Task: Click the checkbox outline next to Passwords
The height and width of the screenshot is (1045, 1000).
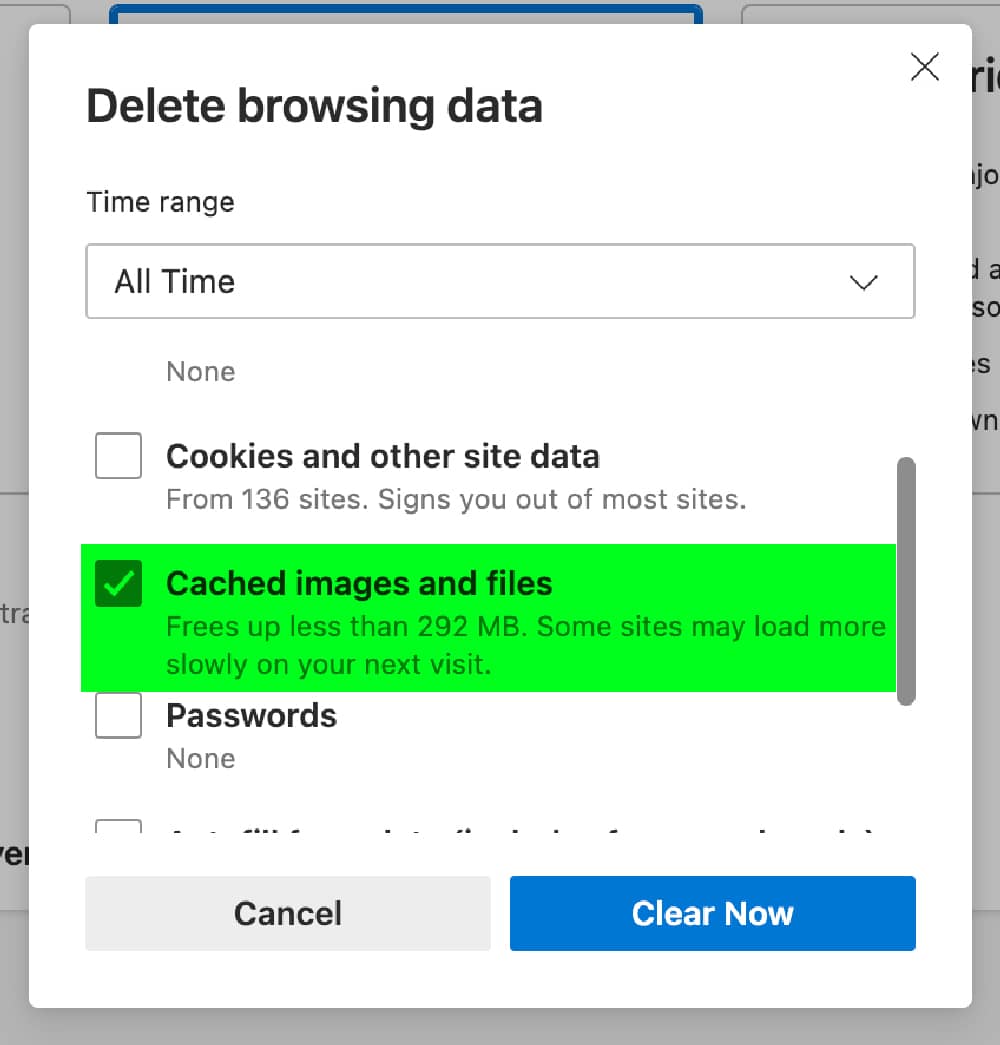Action: pos(118,715)
